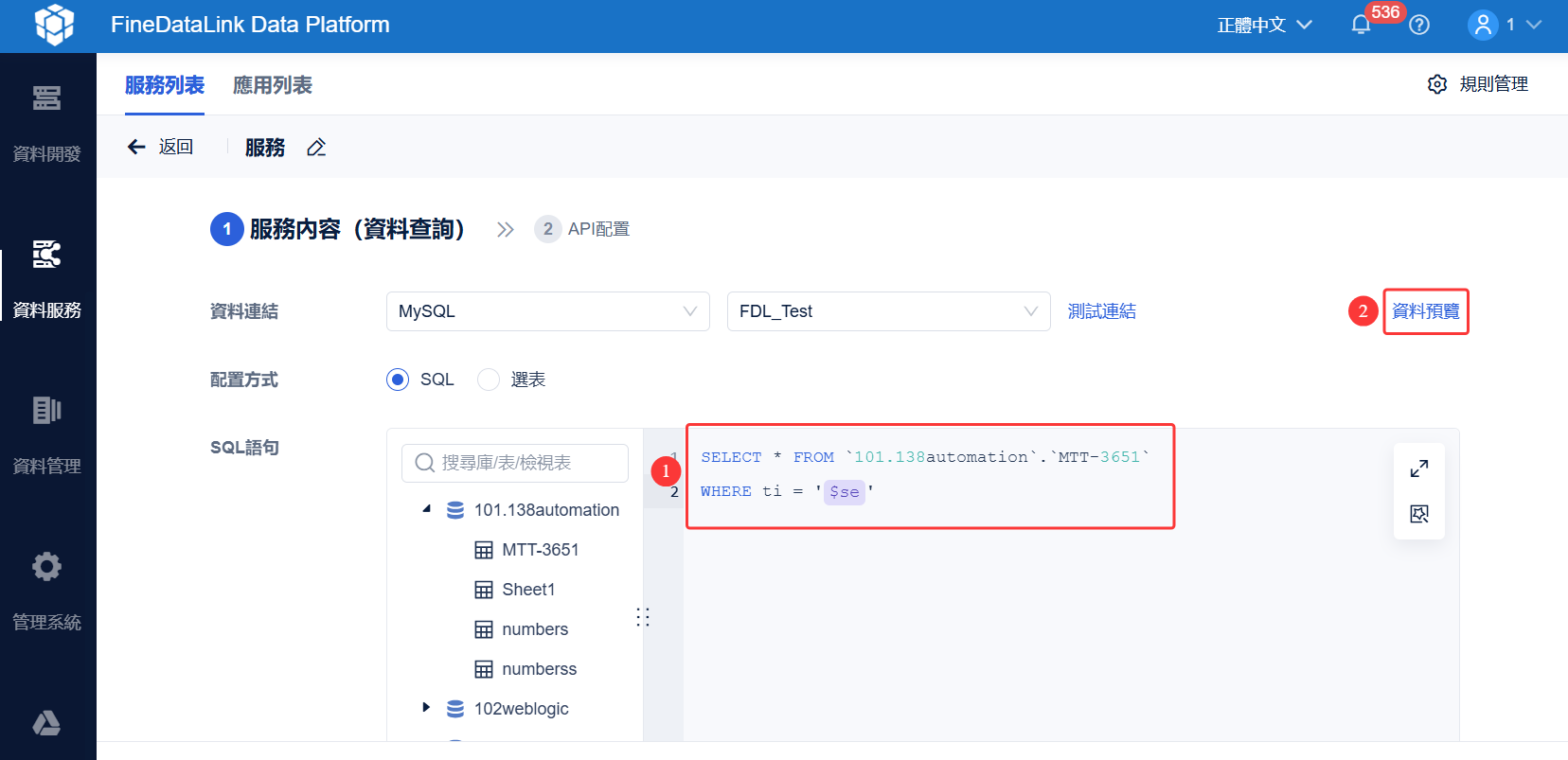
Task: Click the 536 notification badge
Action: pyautogui.click(x=1385, y=12)
